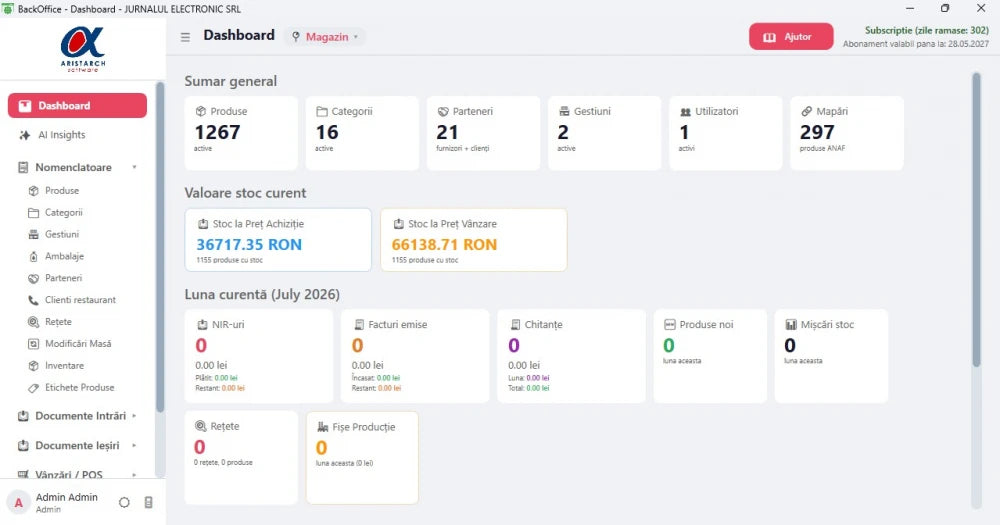Image resolution: width=1000 pixels, height=525 pixels.
Task: Open the Ajutor help button
Action: point(791,37)
